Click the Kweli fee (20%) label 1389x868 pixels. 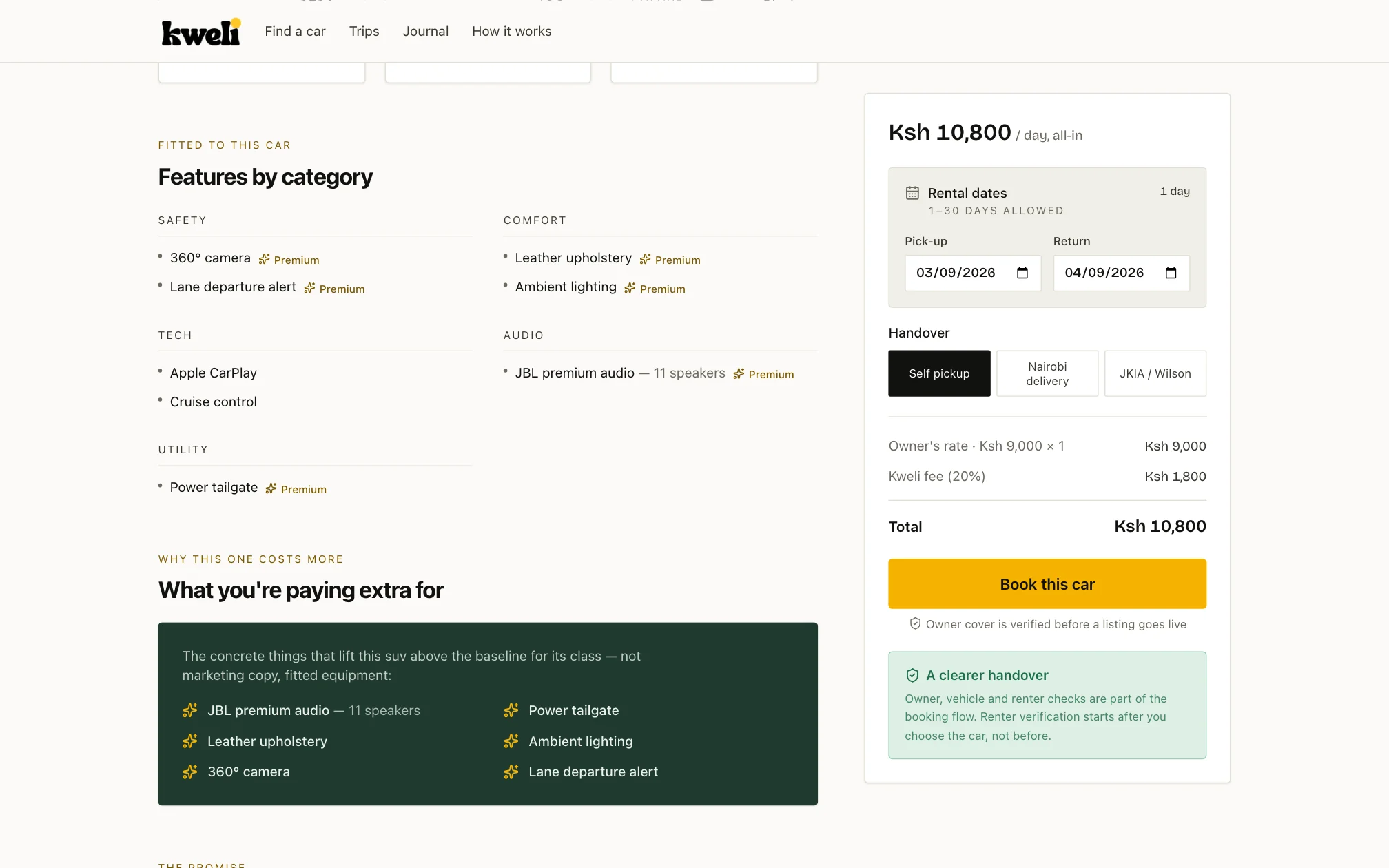(x=937, y=477)
